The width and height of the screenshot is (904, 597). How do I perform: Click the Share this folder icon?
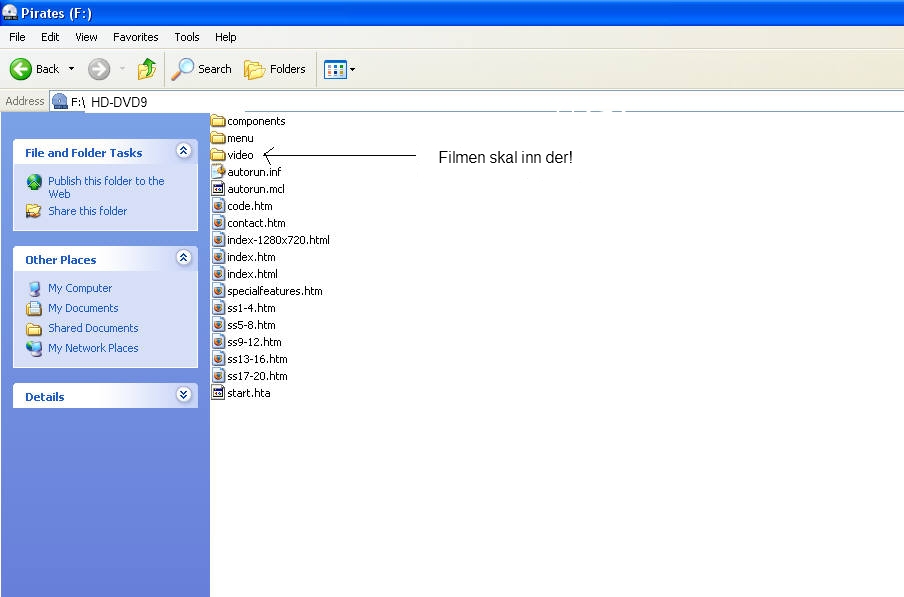click(x=33, y=211)
